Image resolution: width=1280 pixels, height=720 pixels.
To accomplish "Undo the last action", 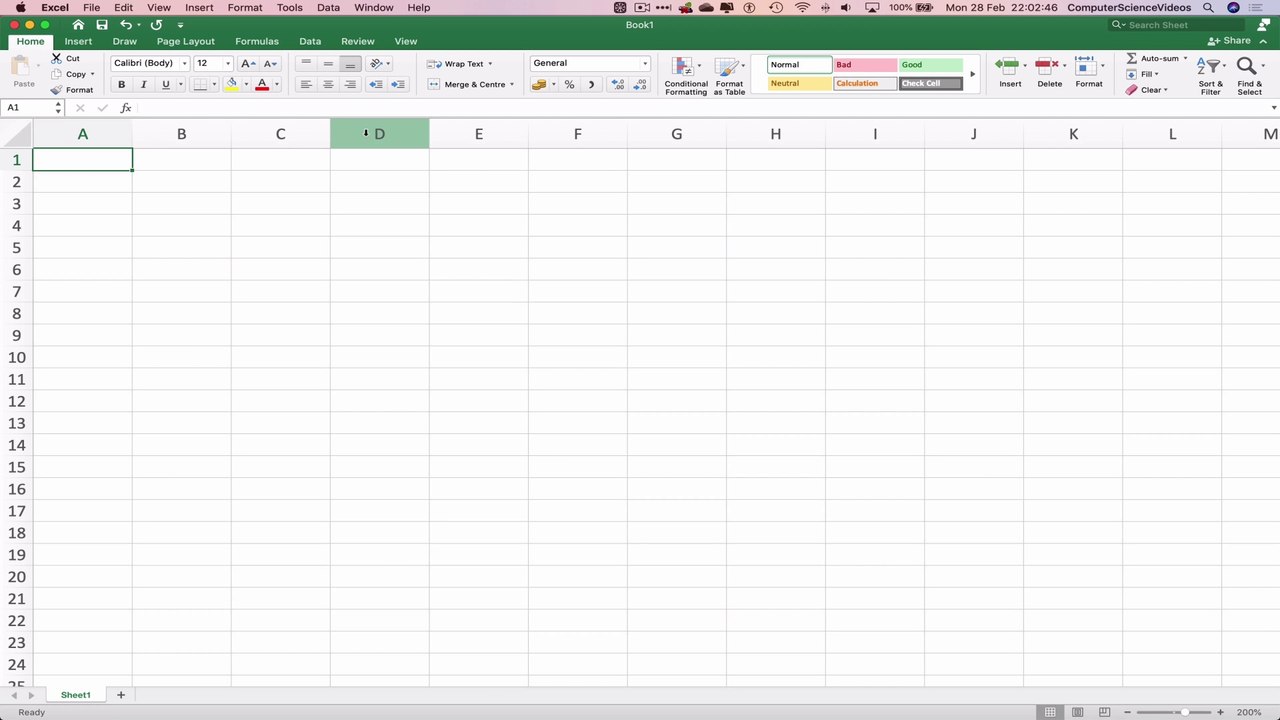I will pyautogui.click(x=125, y=25).
